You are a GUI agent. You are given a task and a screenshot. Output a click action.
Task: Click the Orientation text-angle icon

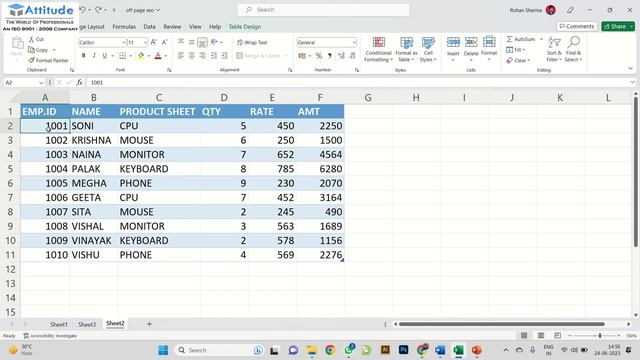click(214, 42)
